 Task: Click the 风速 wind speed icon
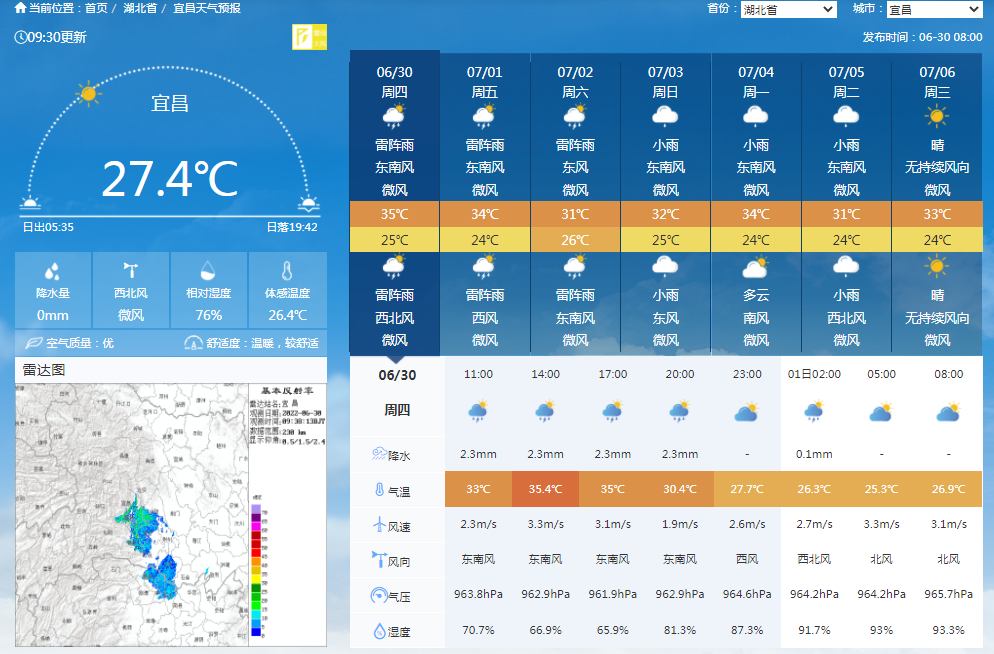coord(379,525)
